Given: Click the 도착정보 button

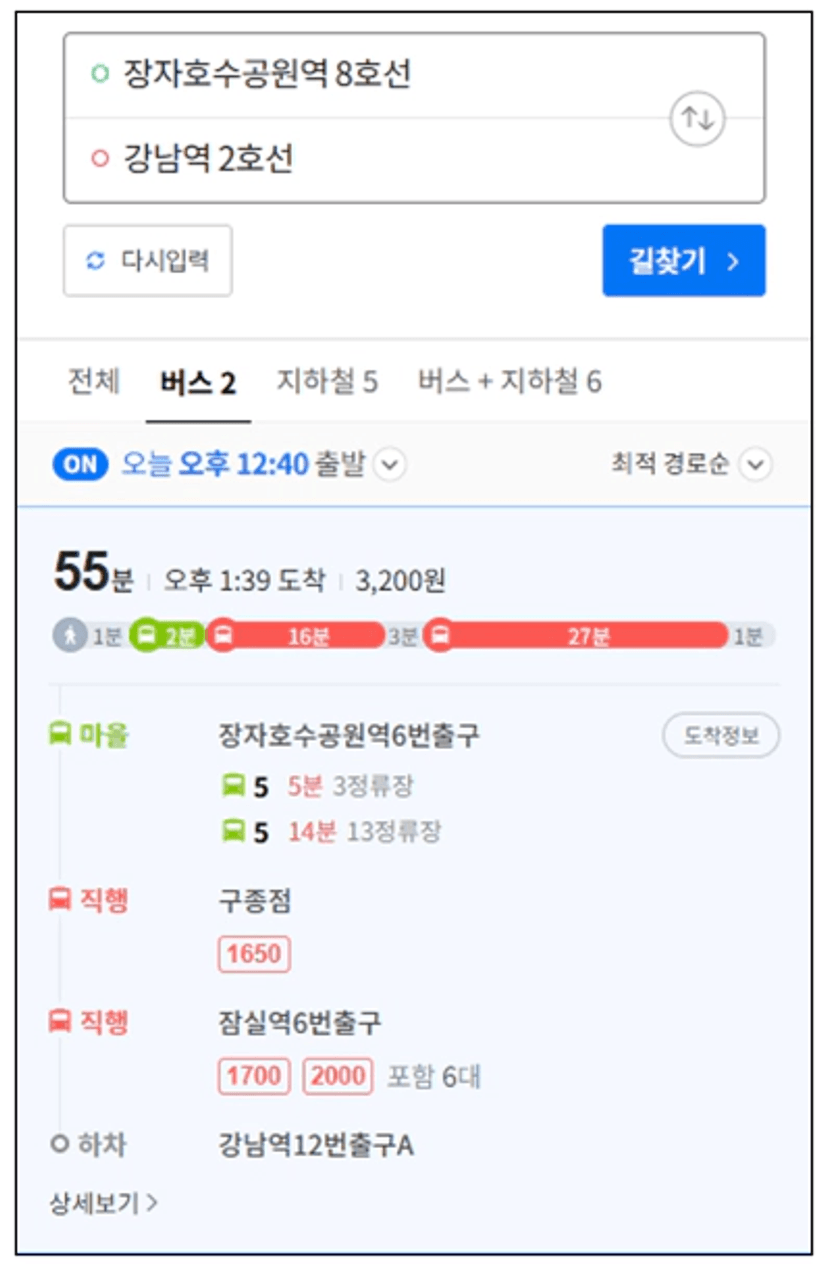Looking at the screenshot, I should pos(721,736).
